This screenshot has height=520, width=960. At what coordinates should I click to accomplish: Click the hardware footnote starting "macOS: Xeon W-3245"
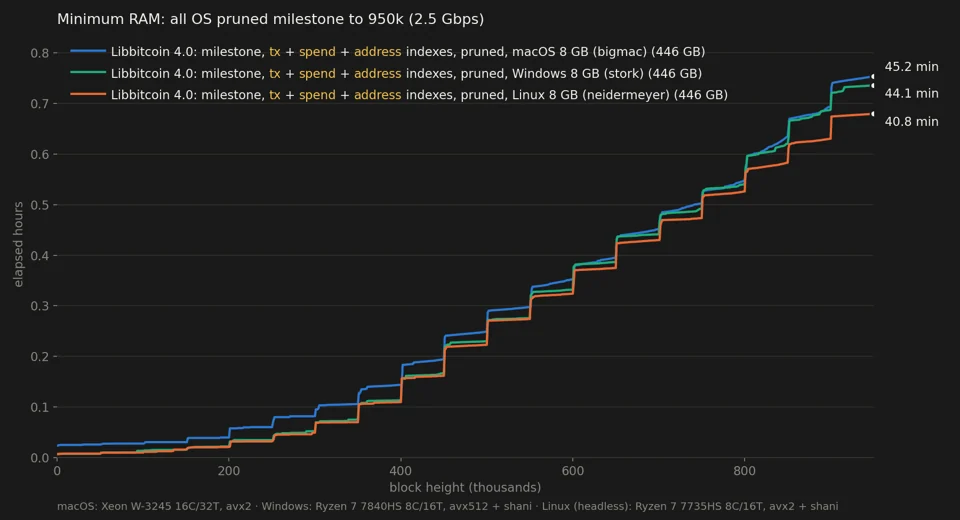[448, 507]
